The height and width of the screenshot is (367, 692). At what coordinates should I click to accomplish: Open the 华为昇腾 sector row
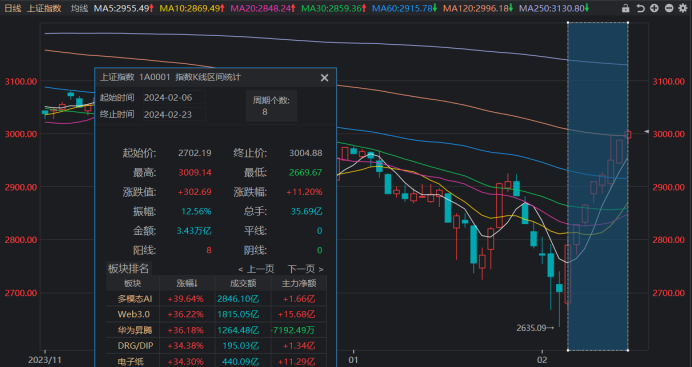pos(216,330)
